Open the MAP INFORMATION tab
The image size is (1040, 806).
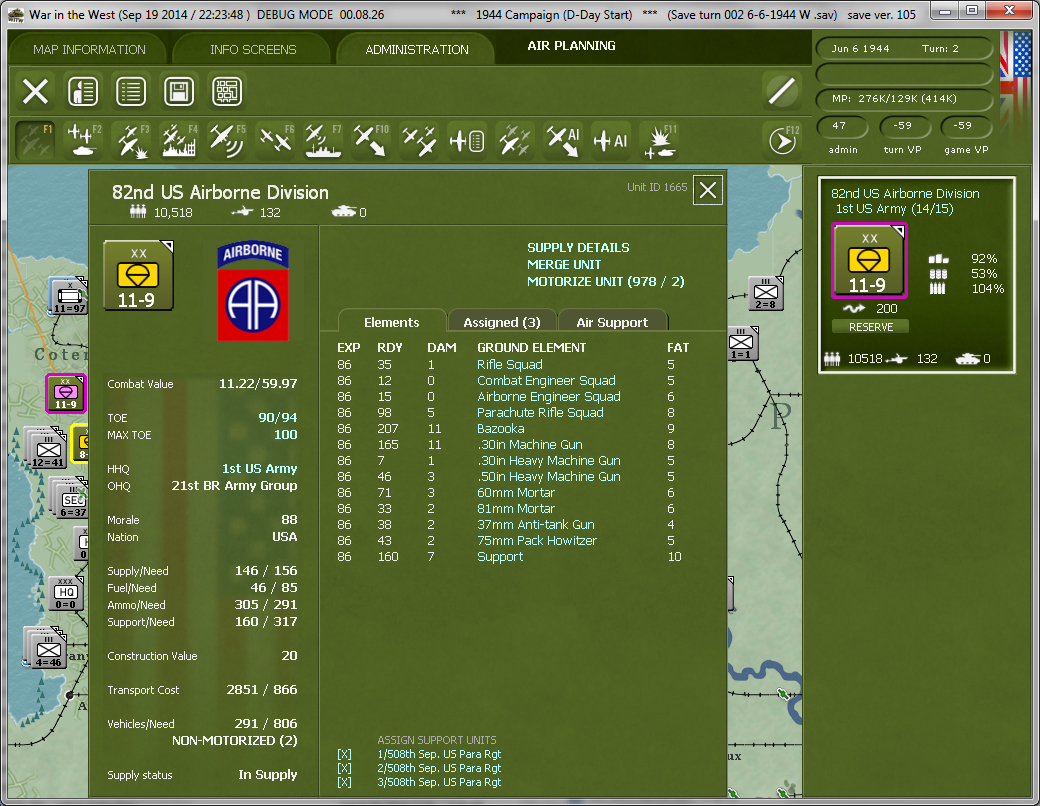(90, 50)
